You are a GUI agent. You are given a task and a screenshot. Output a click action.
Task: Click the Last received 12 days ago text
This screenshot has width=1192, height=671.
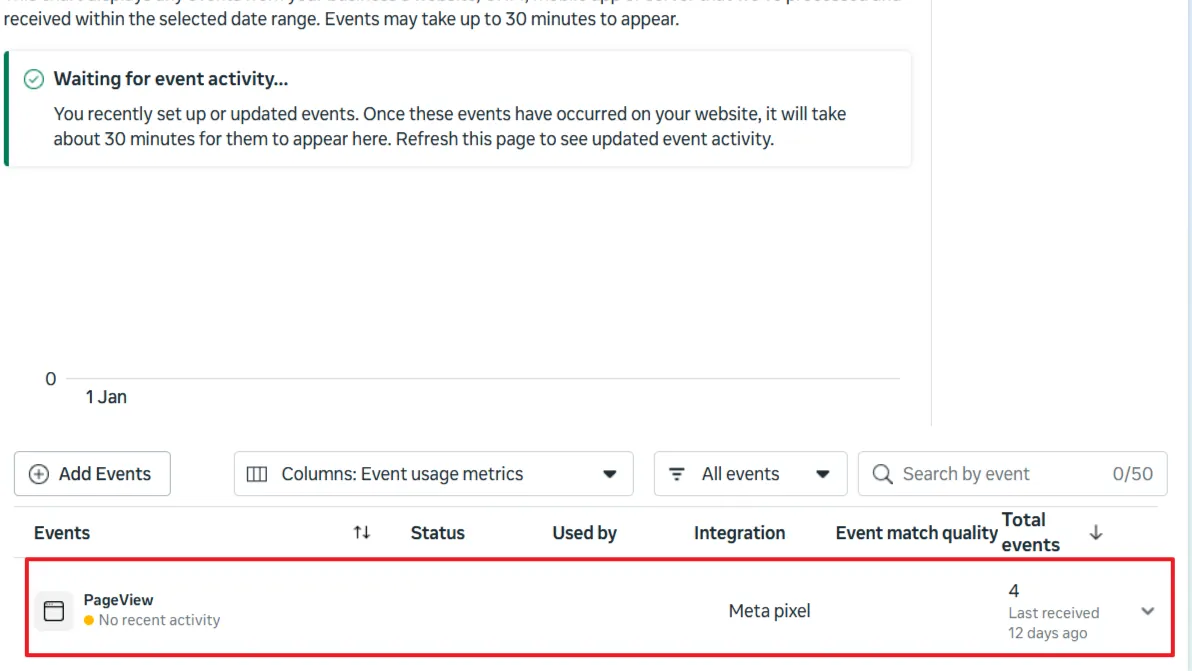pos(1054,623)
